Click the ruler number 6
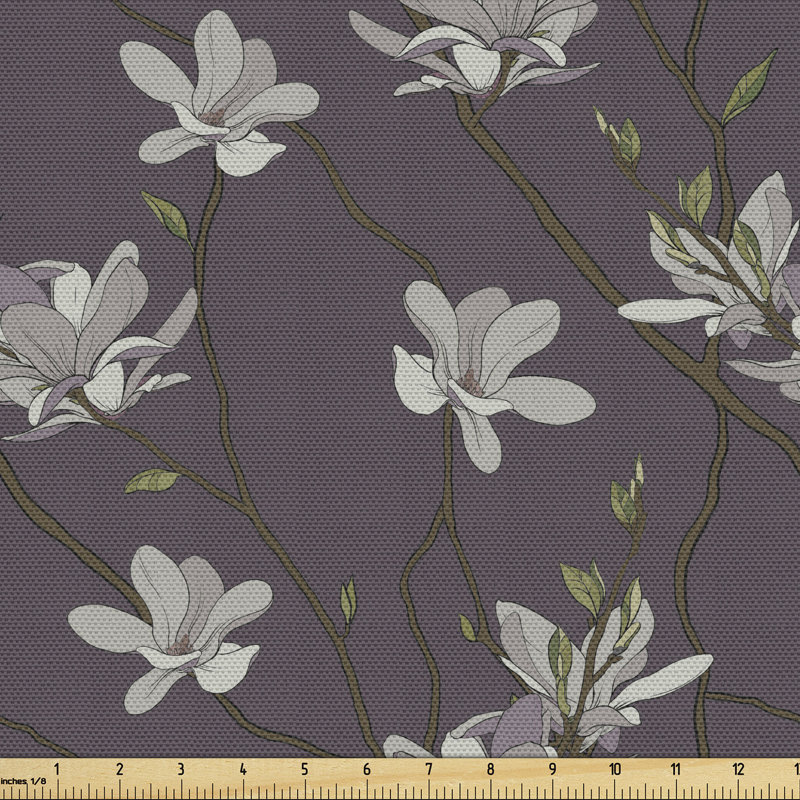800x800 pixels. point(367,769)
